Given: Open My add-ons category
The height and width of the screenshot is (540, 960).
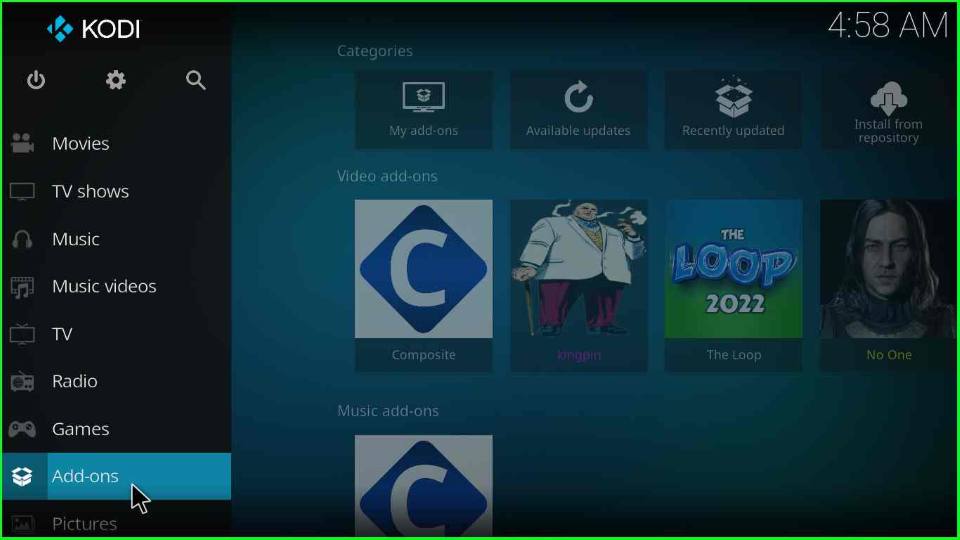Looking at the screenshot, I should click(424, 110).
